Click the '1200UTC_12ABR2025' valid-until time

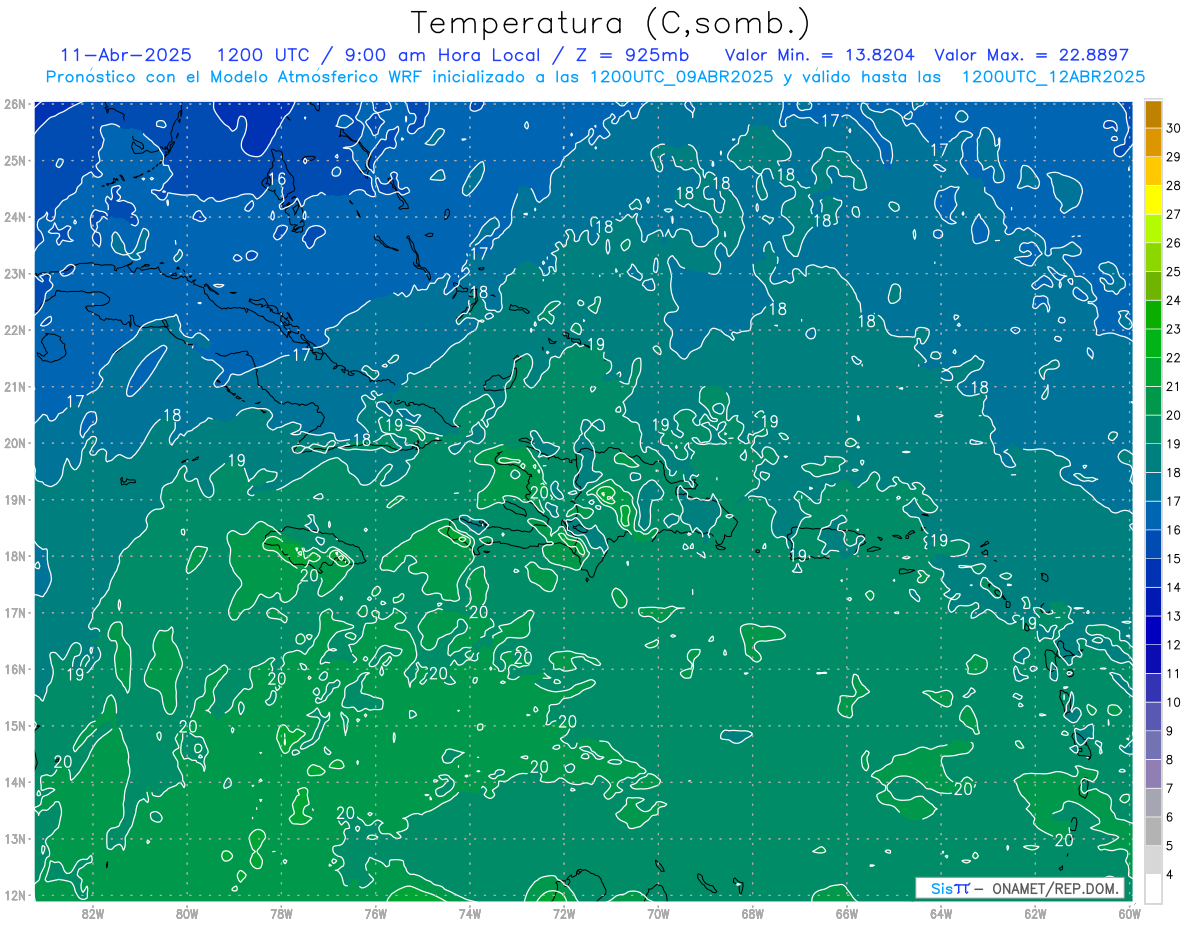1053,77
